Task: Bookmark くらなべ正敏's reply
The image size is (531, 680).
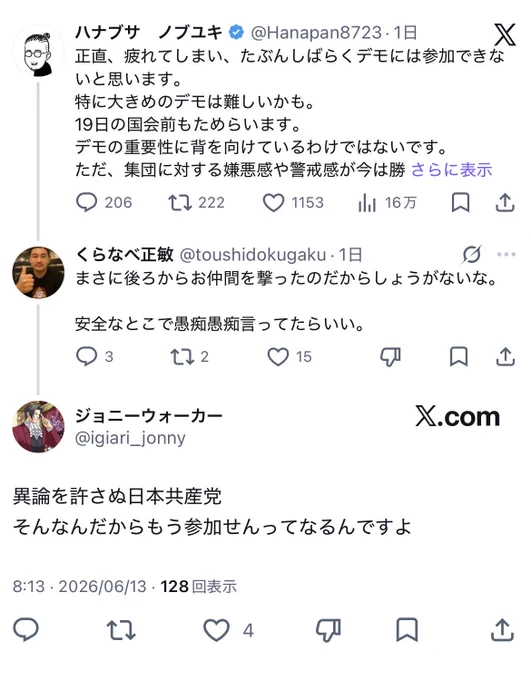Action: coord(459,356)
